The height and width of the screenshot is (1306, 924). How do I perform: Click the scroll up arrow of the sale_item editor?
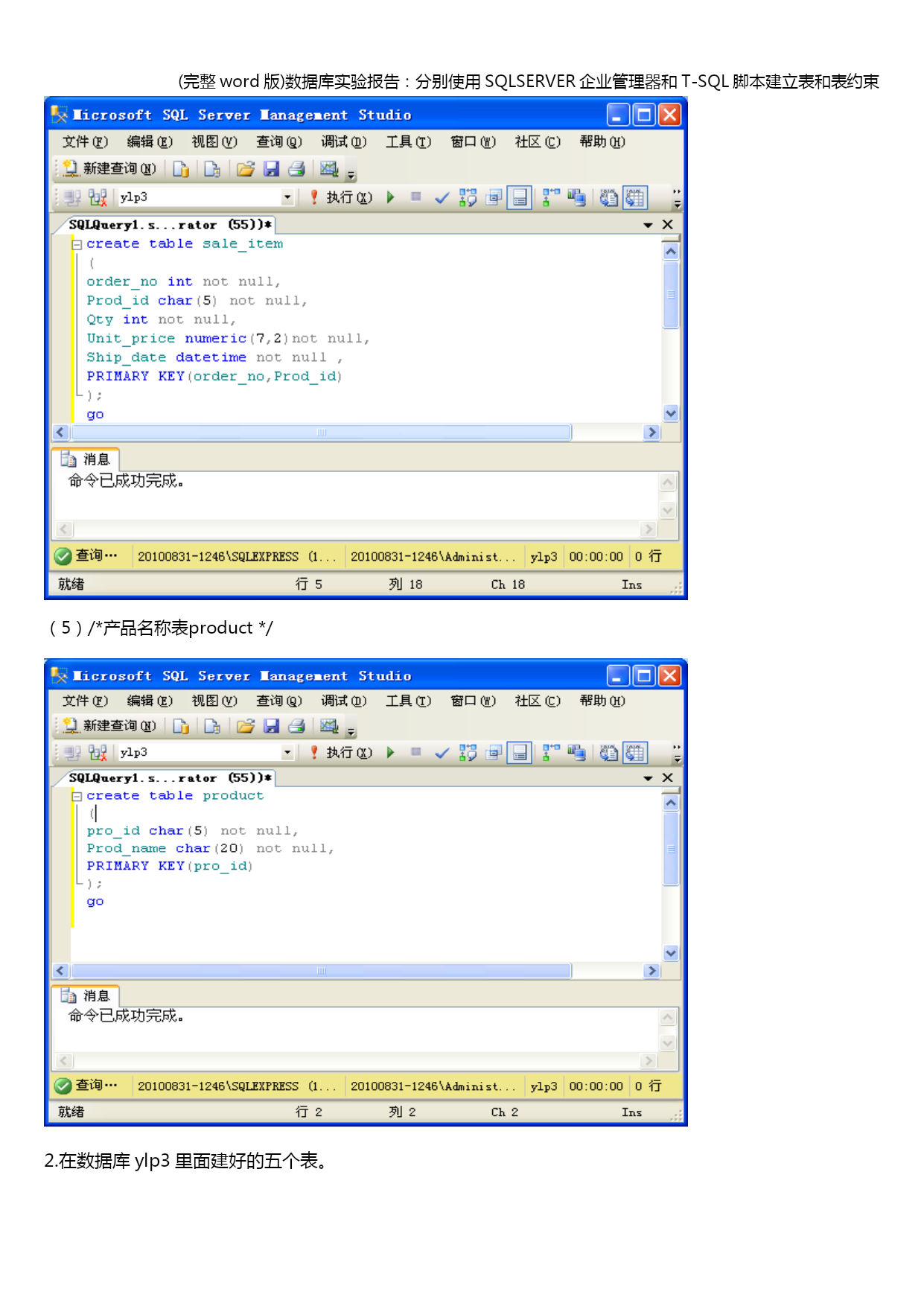click(x=671, y=252)
